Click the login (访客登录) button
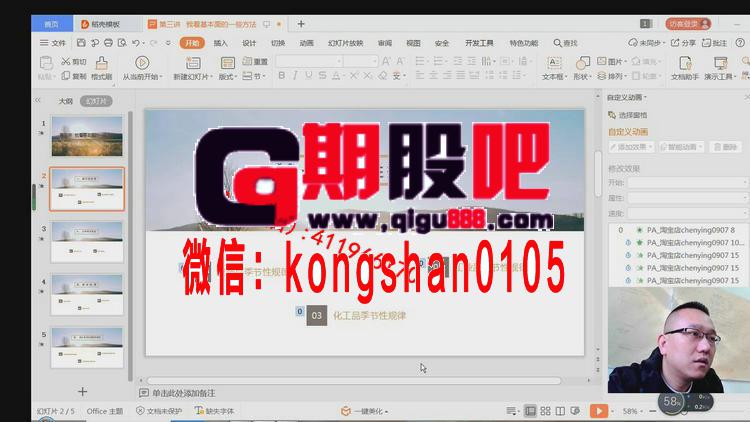The height and width of the screenshot is (422, 750). [688, 24]
